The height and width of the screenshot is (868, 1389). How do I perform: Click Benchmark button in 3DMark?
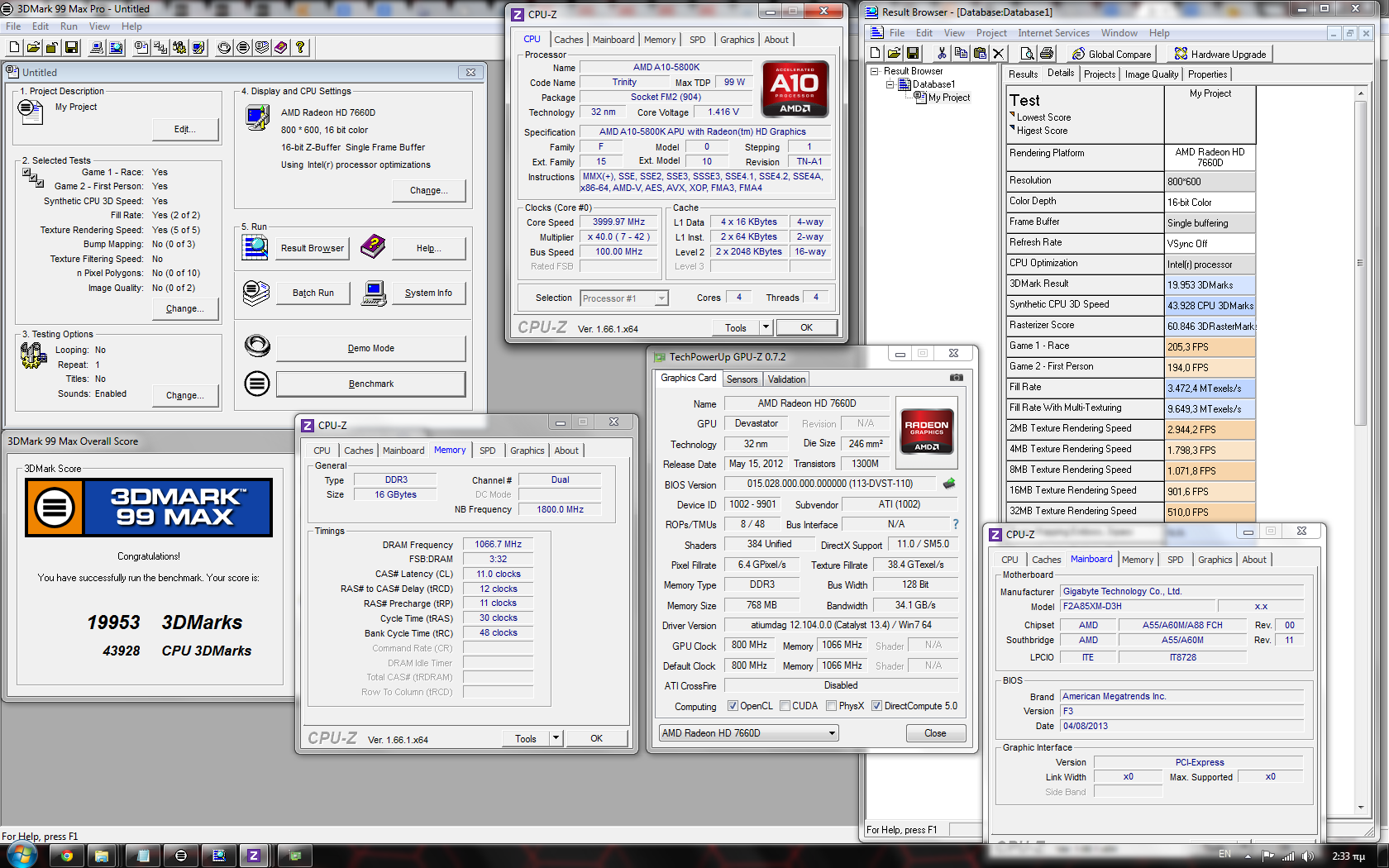click(x=370, y=384)
